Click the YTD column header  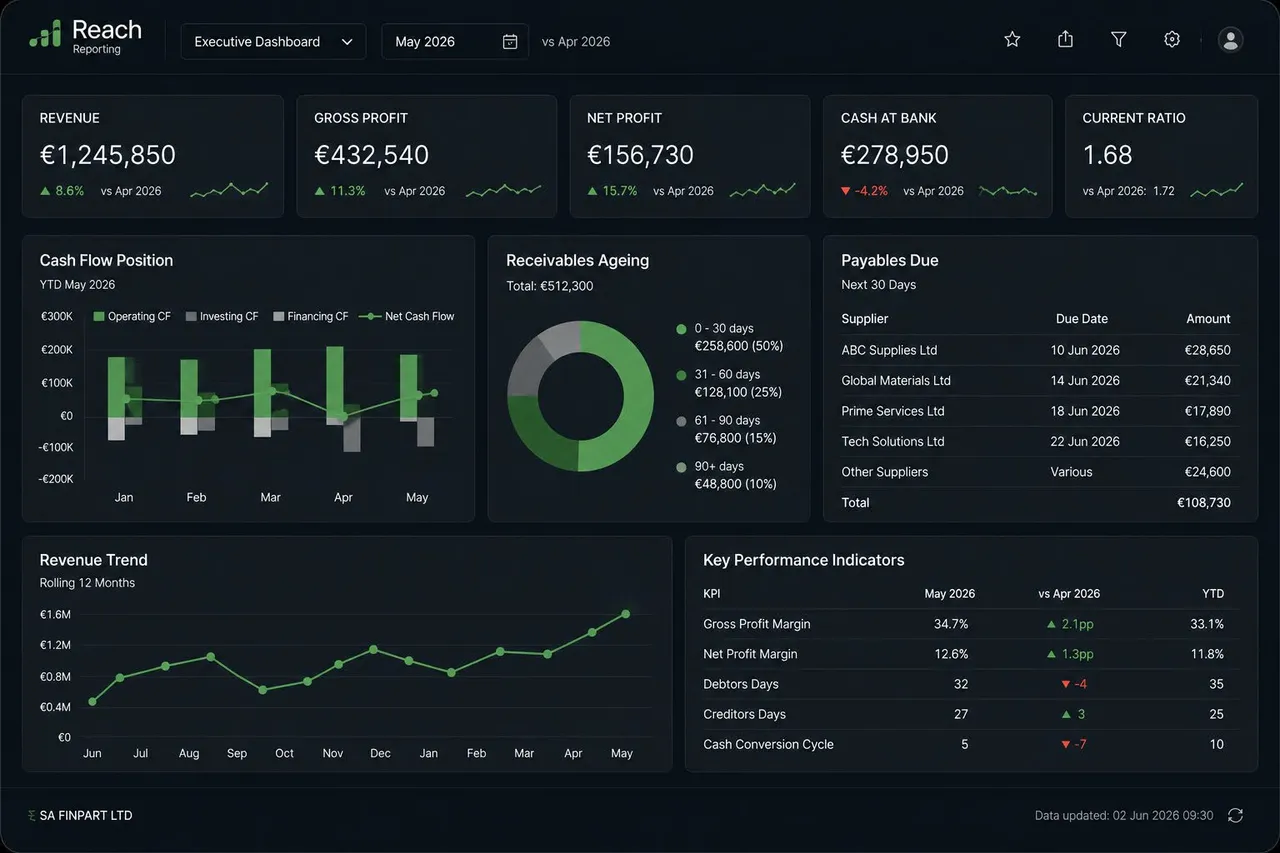click(1213, 594)
